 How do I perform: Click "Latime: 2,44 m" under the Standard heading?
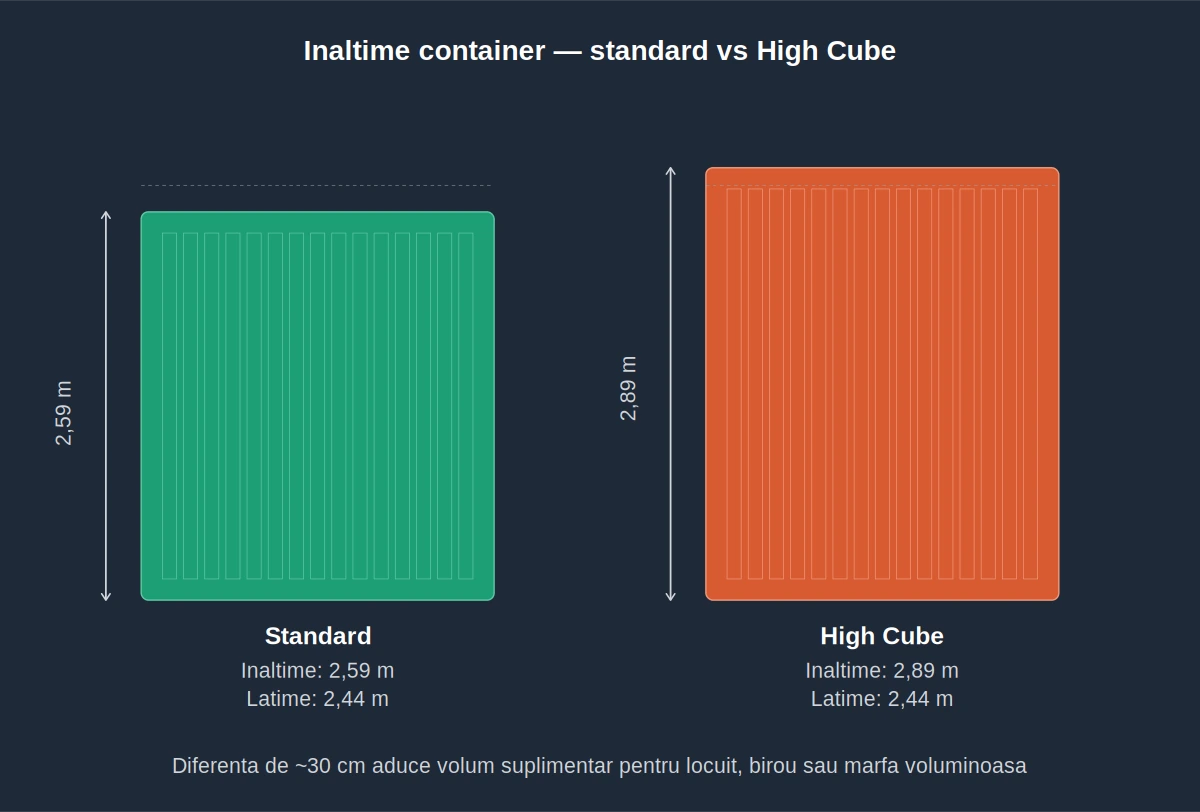[318, 699]
